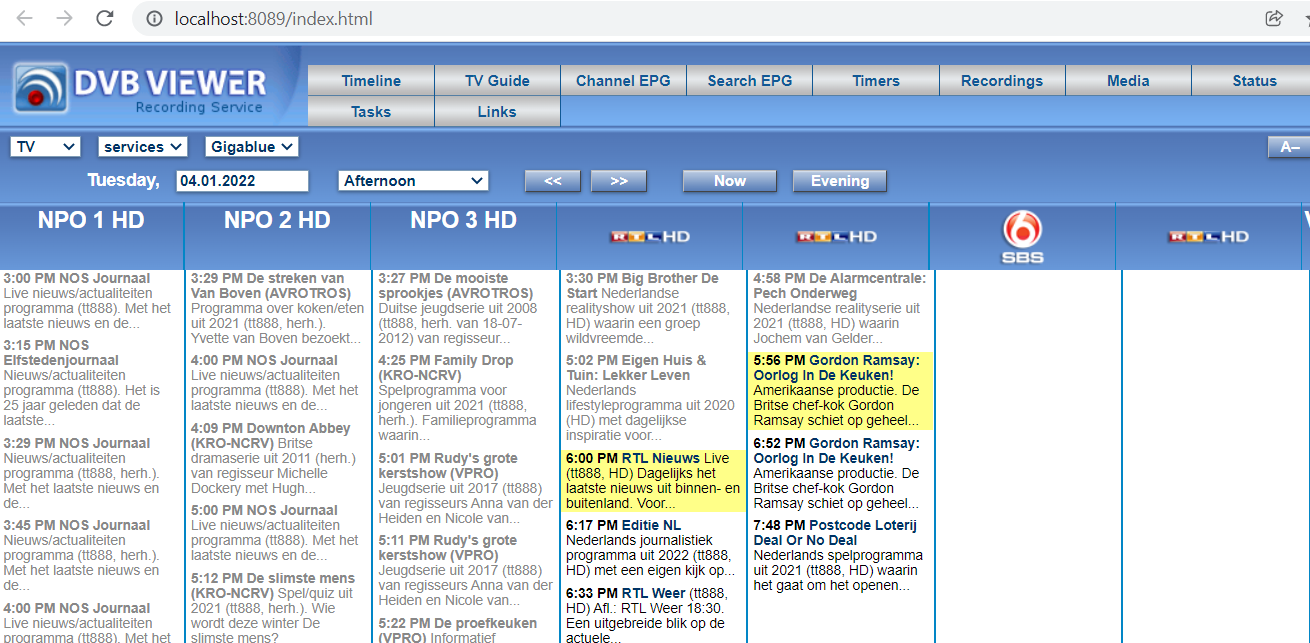The width and height of the screenshot is (1310, 643).
Task: Click the Evening button
Action: (840, 181)
